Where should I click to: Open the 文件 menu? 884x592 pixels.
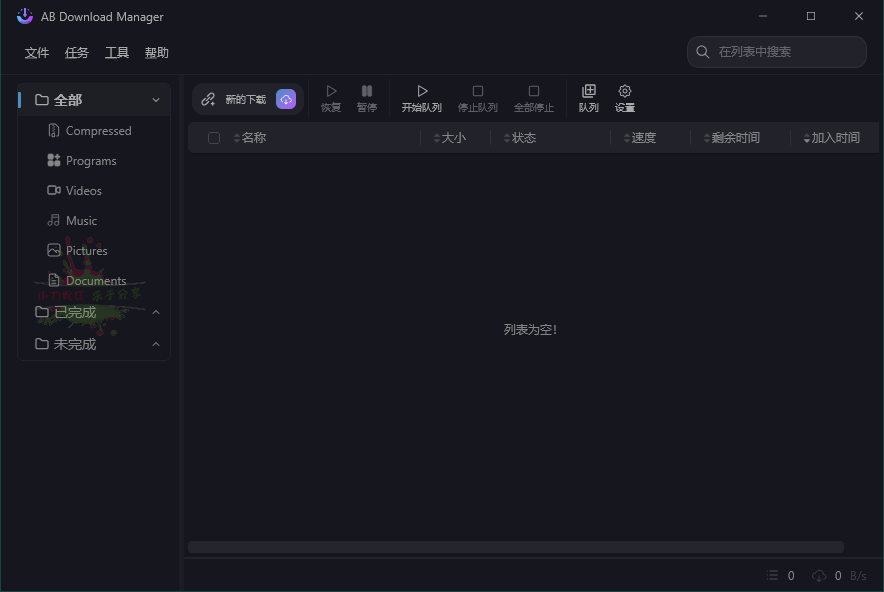[x=37, y=52]
